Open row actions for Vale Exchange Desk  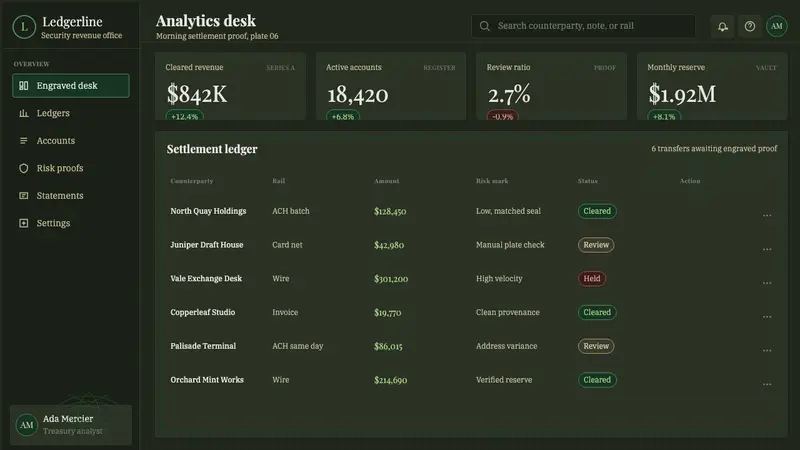point(767,283)
